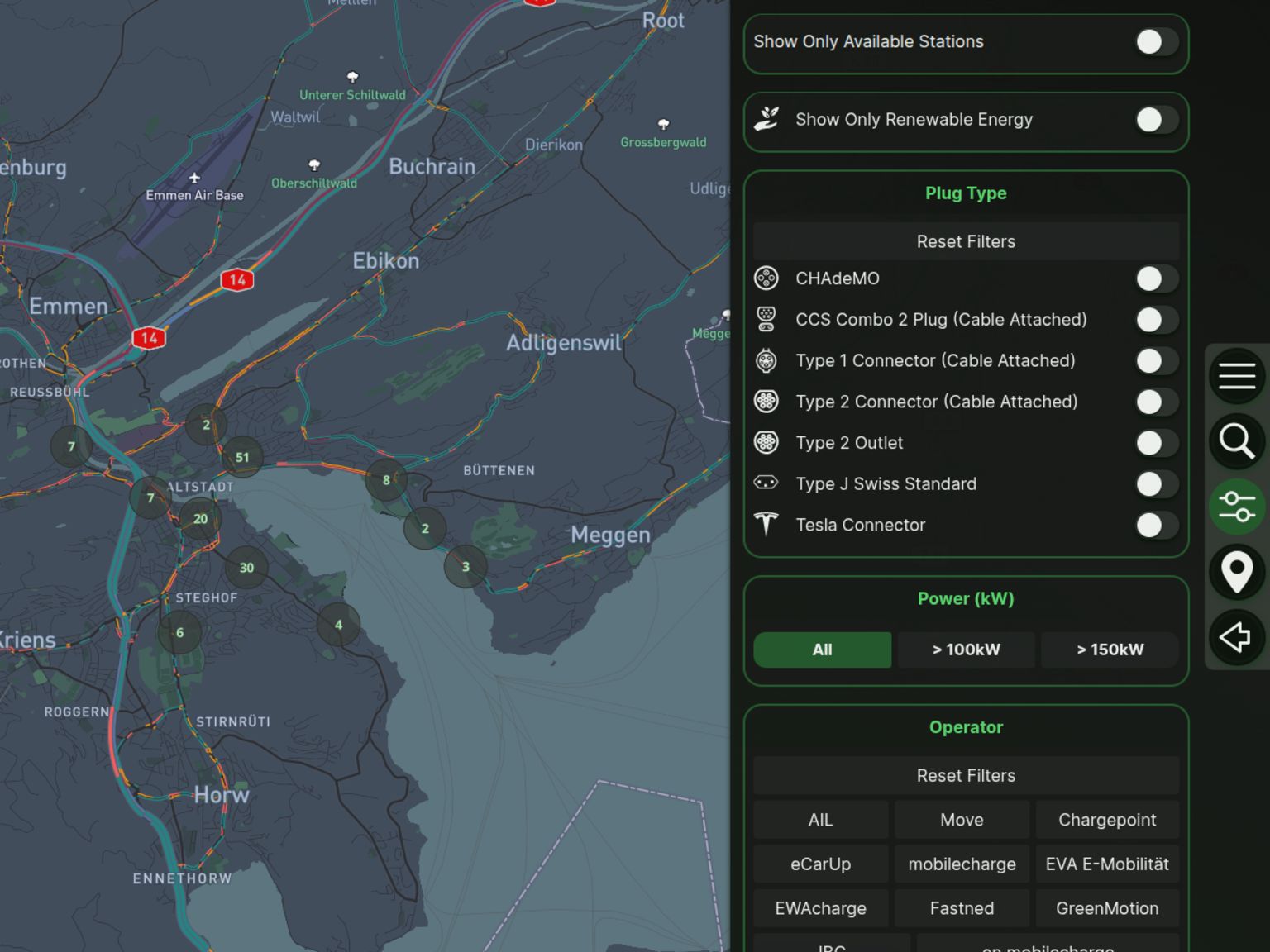This screenshot has height=952, width=1270.
Task: Click the Meggen map label
Action: point(610,535)
